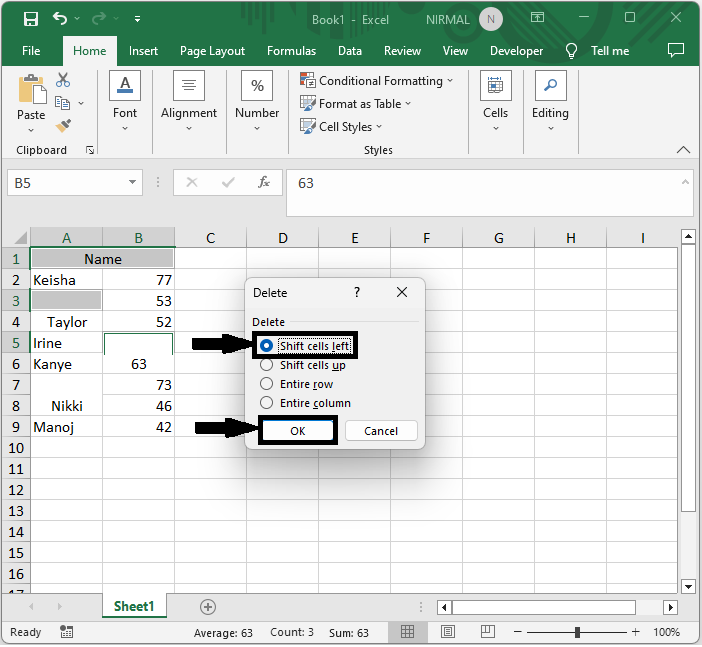Open the Comments speech bubble icon

[x=676, y=50]
